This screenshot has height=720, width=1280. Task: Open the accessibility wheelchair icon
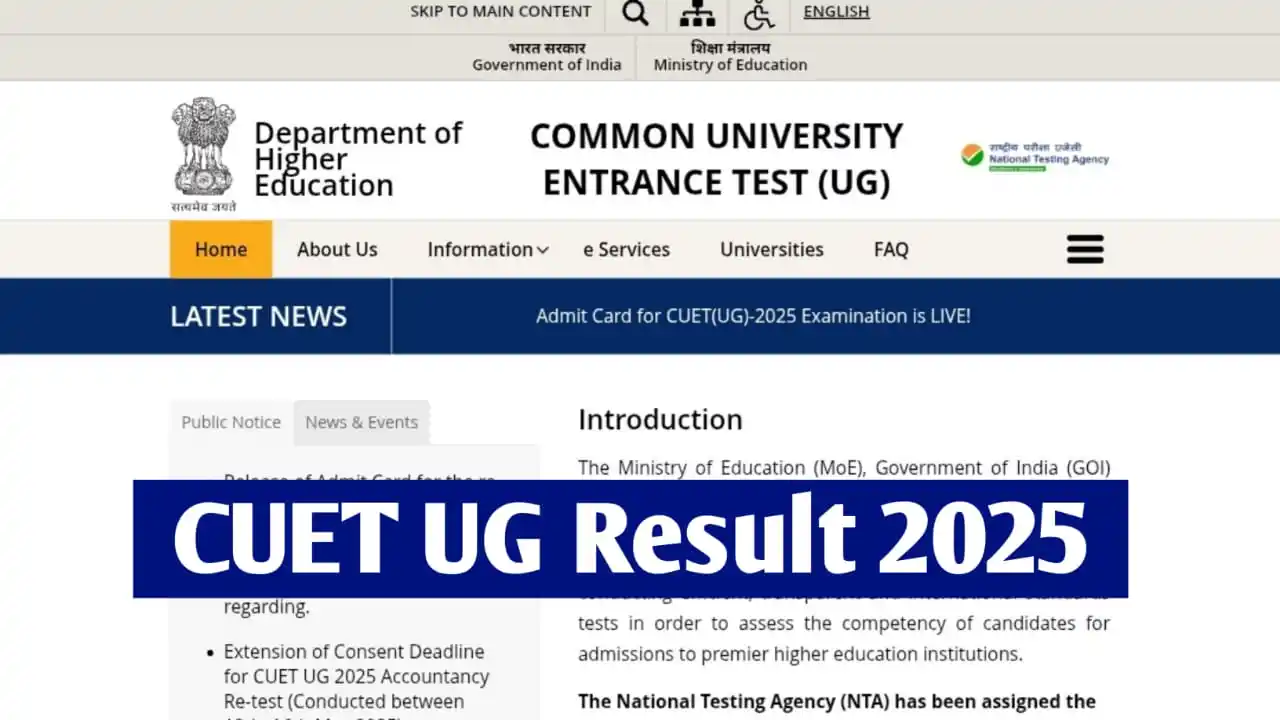(759, 15)
